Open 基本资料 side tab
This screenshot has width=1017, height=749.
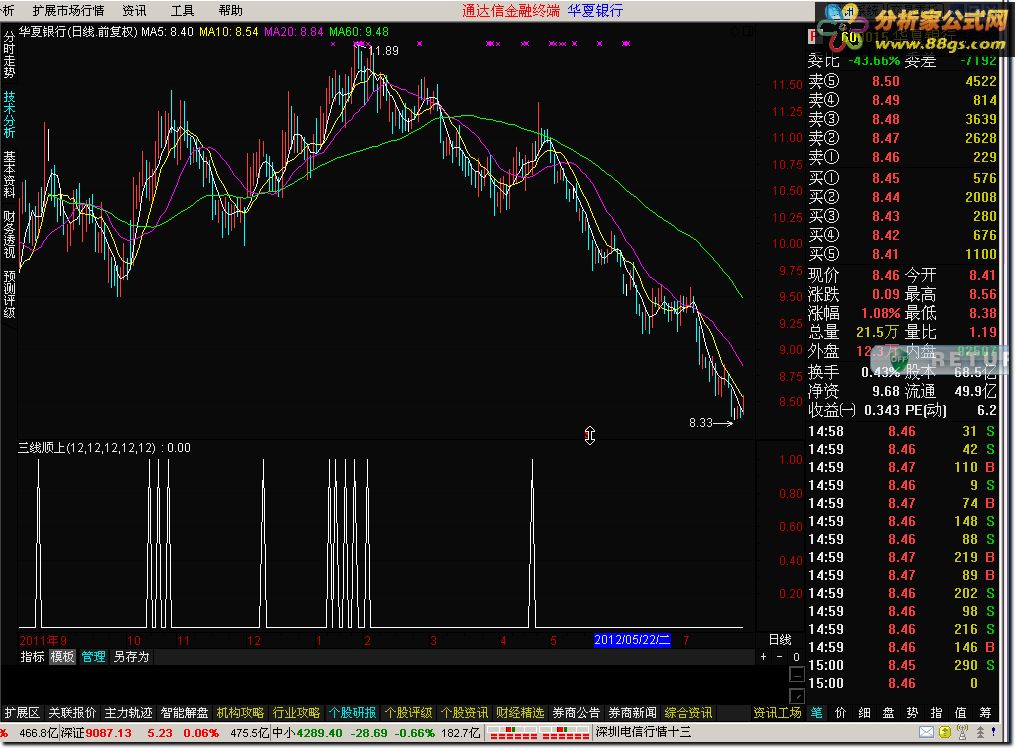[9, 174]
